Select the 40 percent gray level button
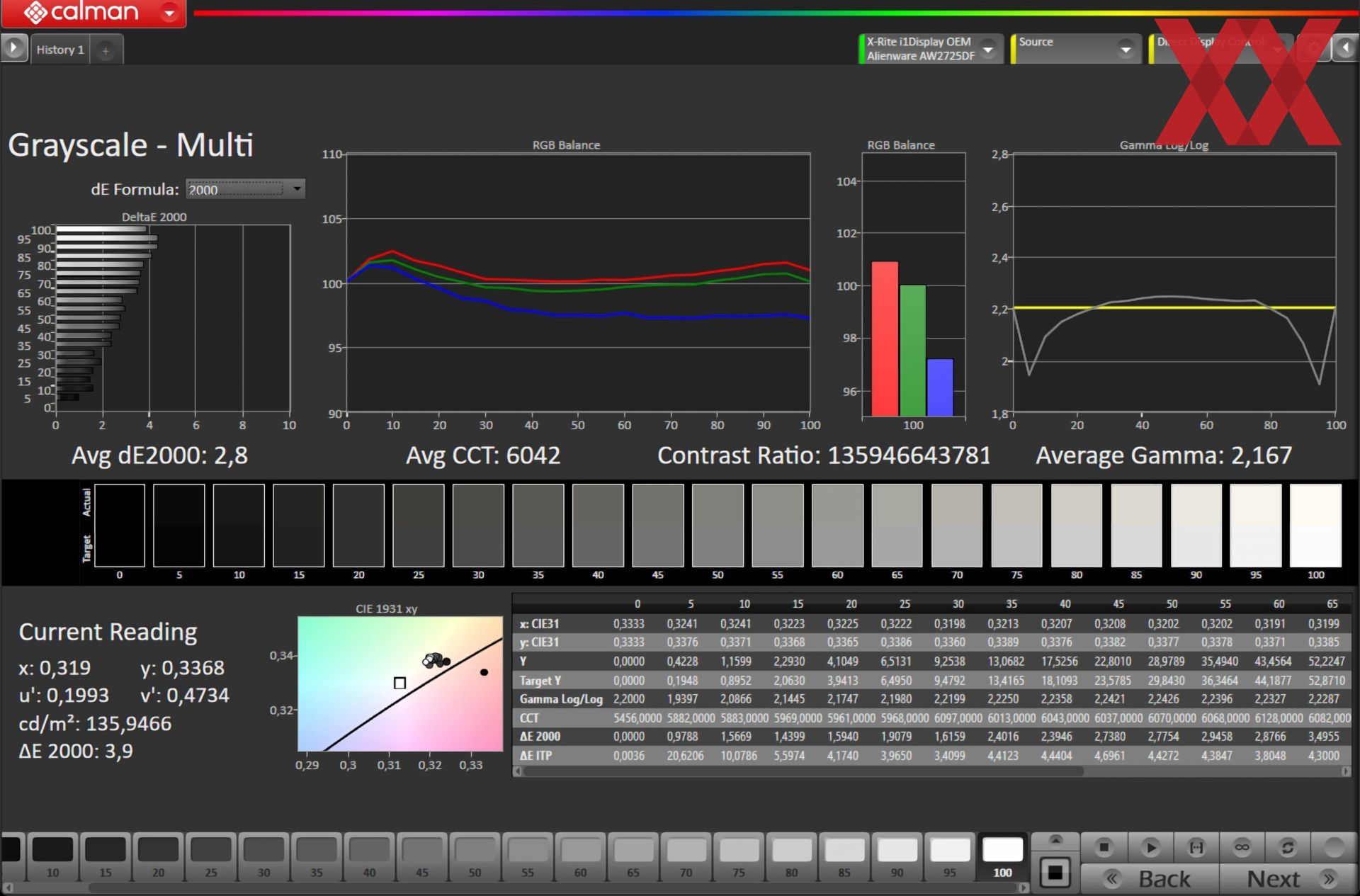 (x=370, y=857)
